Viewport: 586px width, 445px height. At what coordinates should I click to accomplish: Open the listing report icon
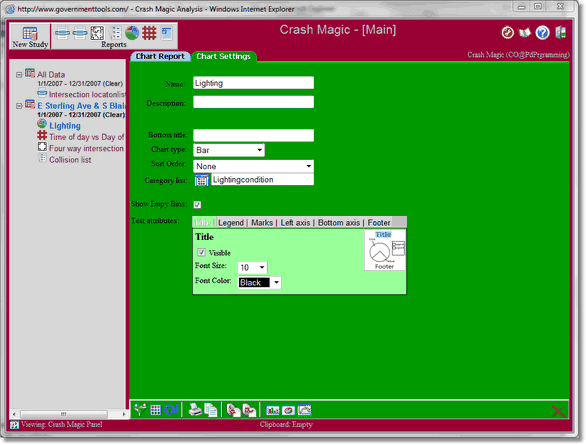115,34
